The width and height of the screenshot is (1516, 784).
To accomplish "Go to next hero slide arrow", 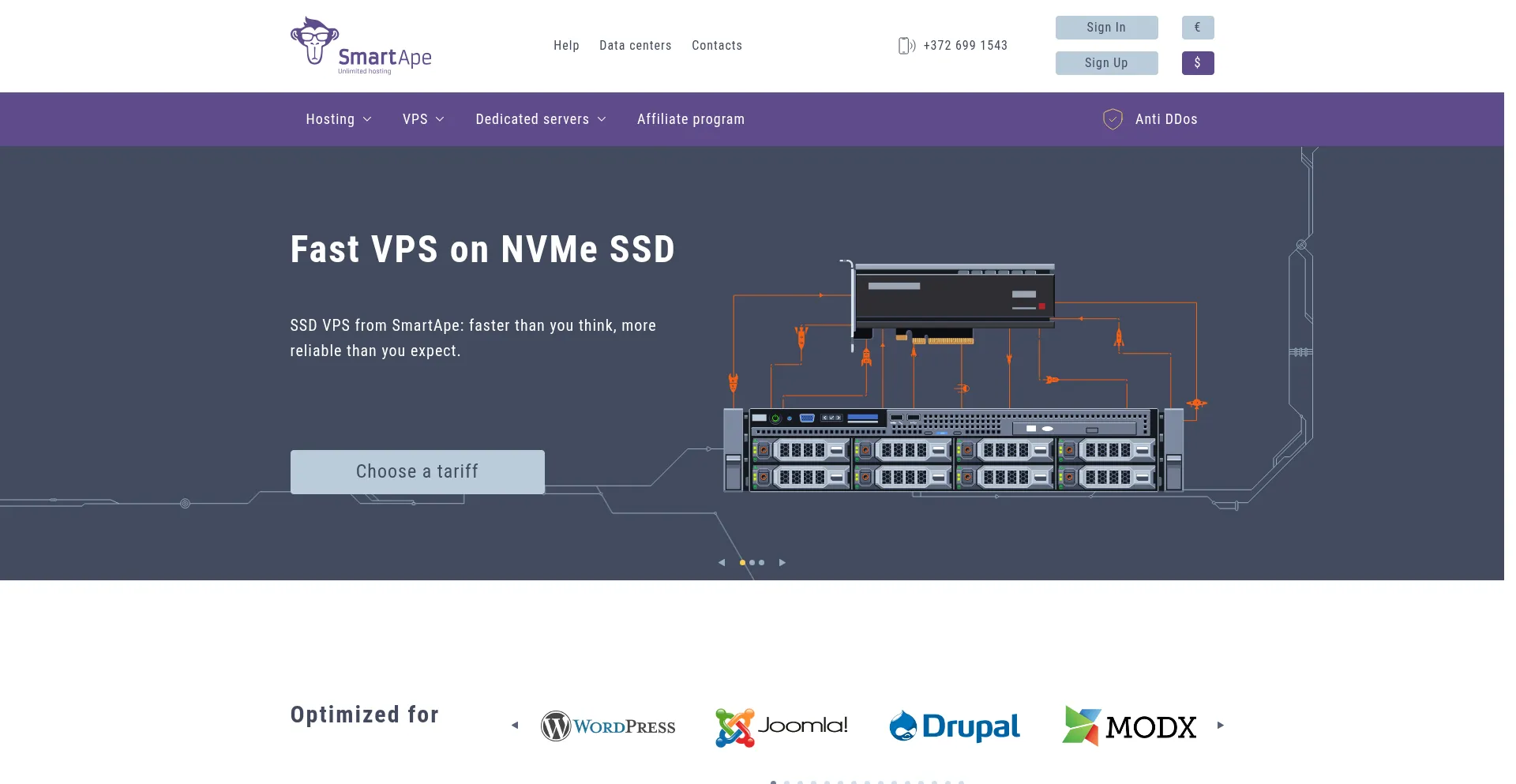I will pos(782,563).
